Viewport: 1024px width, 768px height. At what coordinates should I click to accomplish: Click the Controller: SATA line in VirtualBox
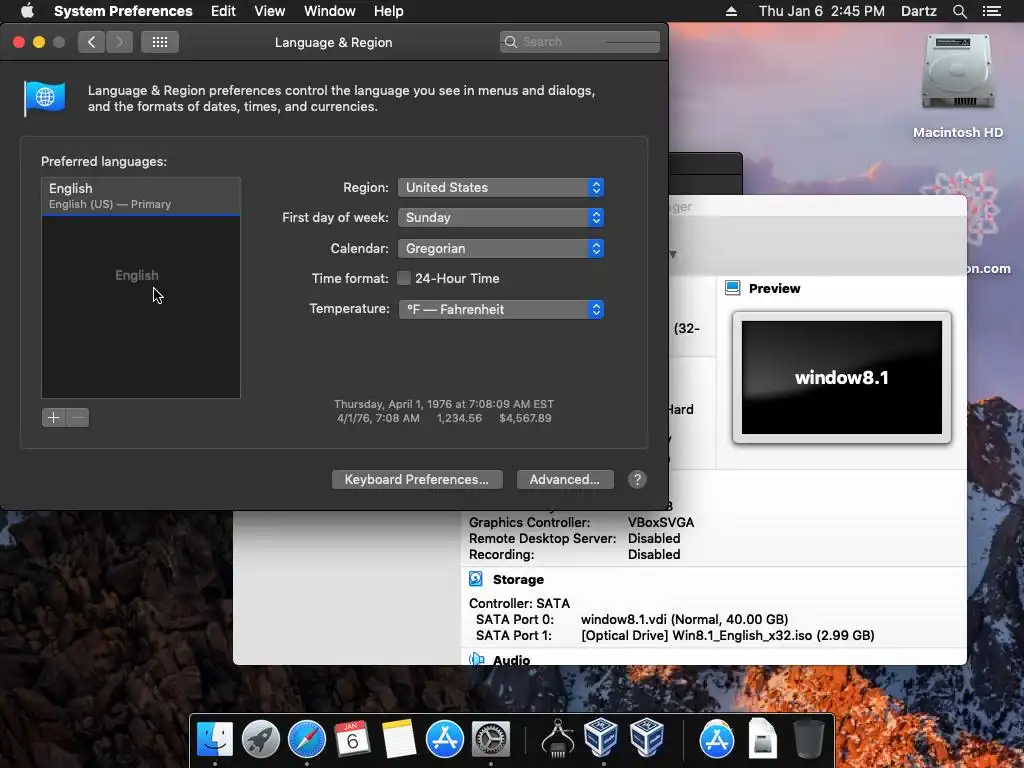[x=519, y=603]
